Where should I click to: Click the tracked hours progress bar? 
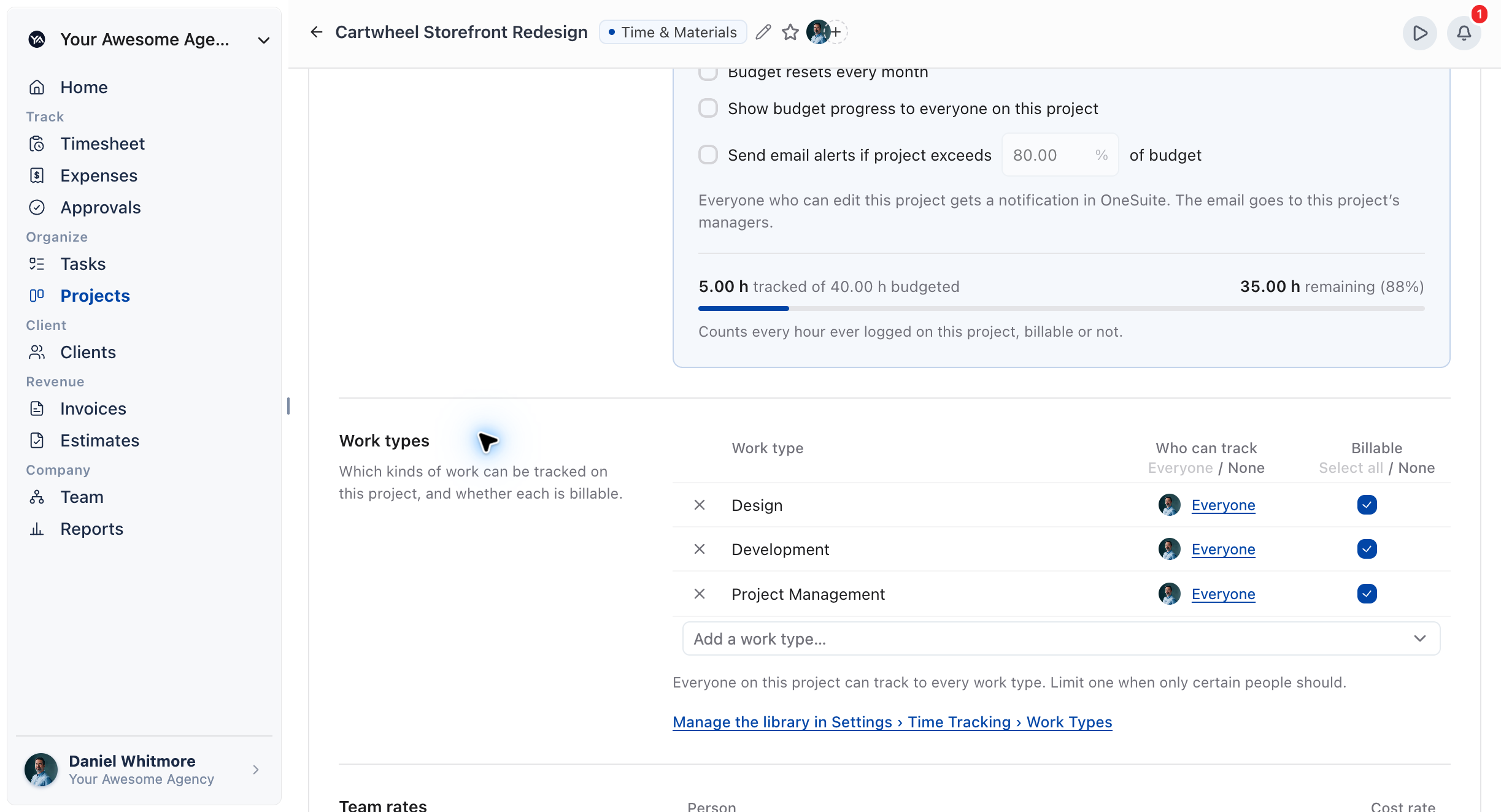click(1061, 308)
